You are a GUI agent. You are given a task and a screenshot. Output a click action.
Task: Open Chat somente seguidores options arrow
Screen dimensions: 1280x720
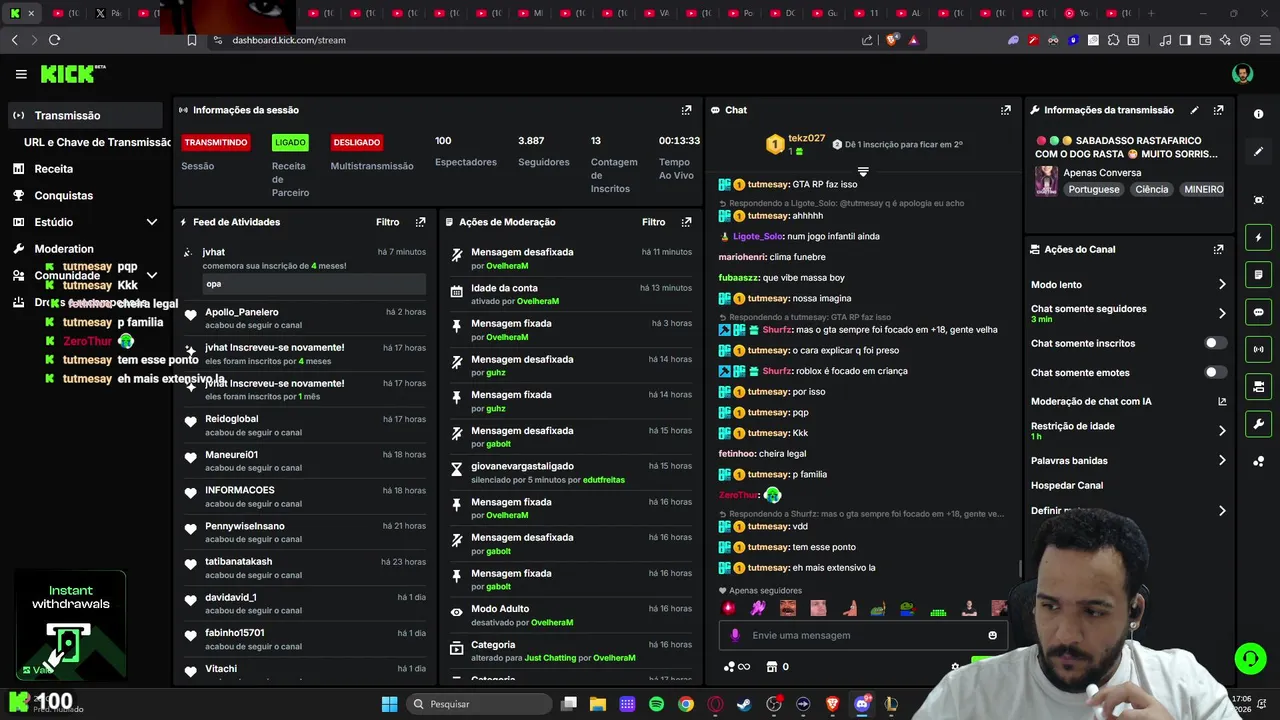click(x=1221, y=313)
